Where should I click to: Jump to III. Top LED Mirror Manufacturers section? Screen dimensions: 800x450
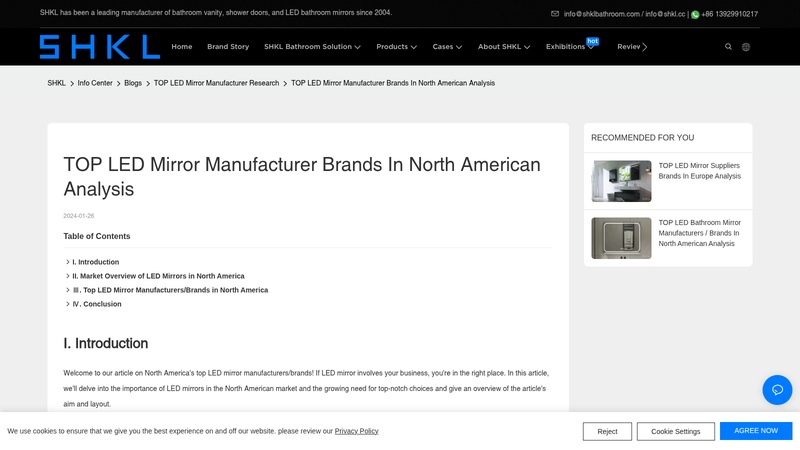[x=170, y=290]
